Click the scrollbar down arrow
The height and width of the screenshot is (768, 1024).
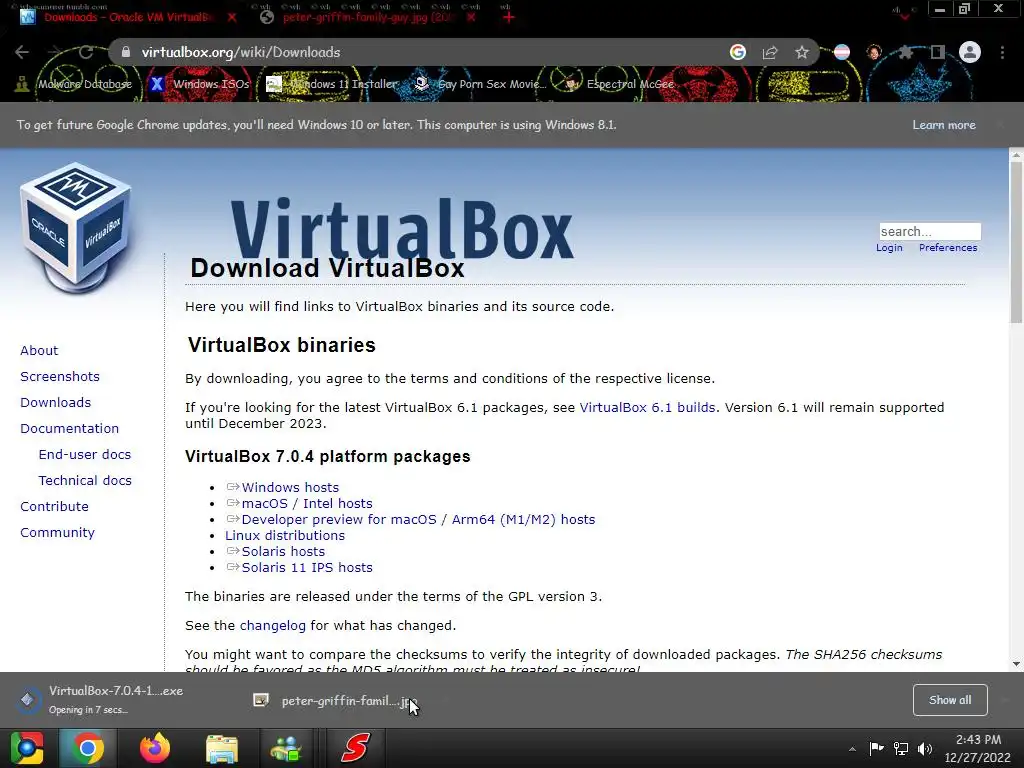(1016, 664)
